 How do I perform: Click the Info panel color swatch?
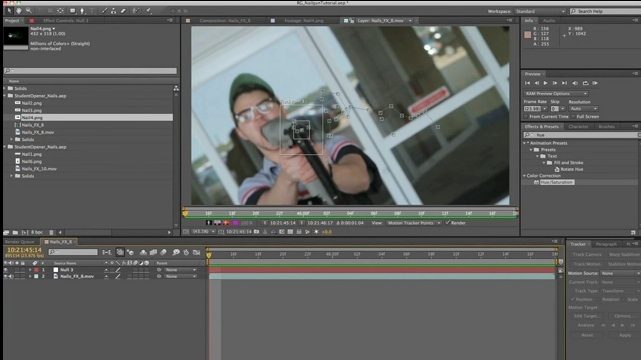528,35
